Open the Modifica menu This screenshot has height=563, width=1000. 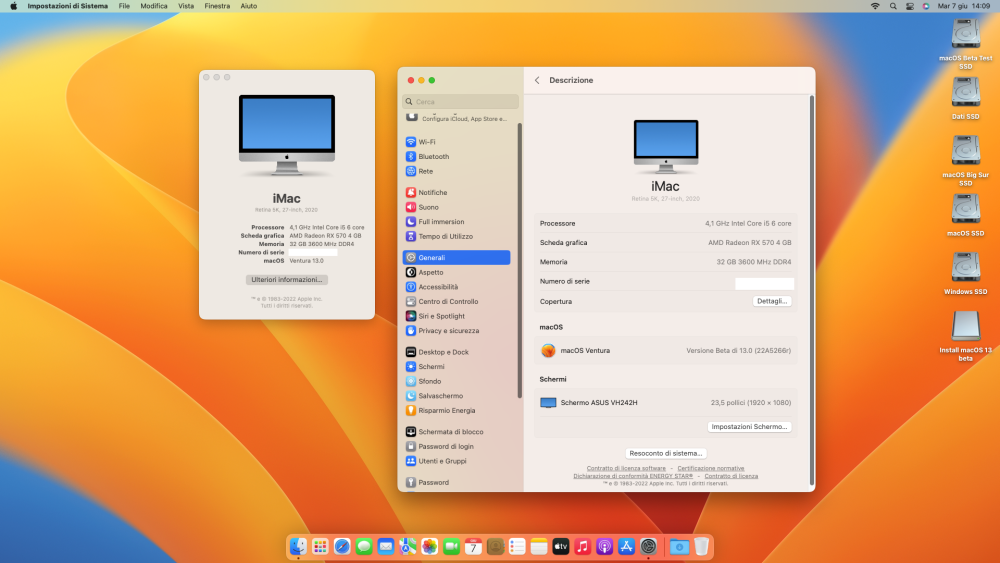pos(154,6)
